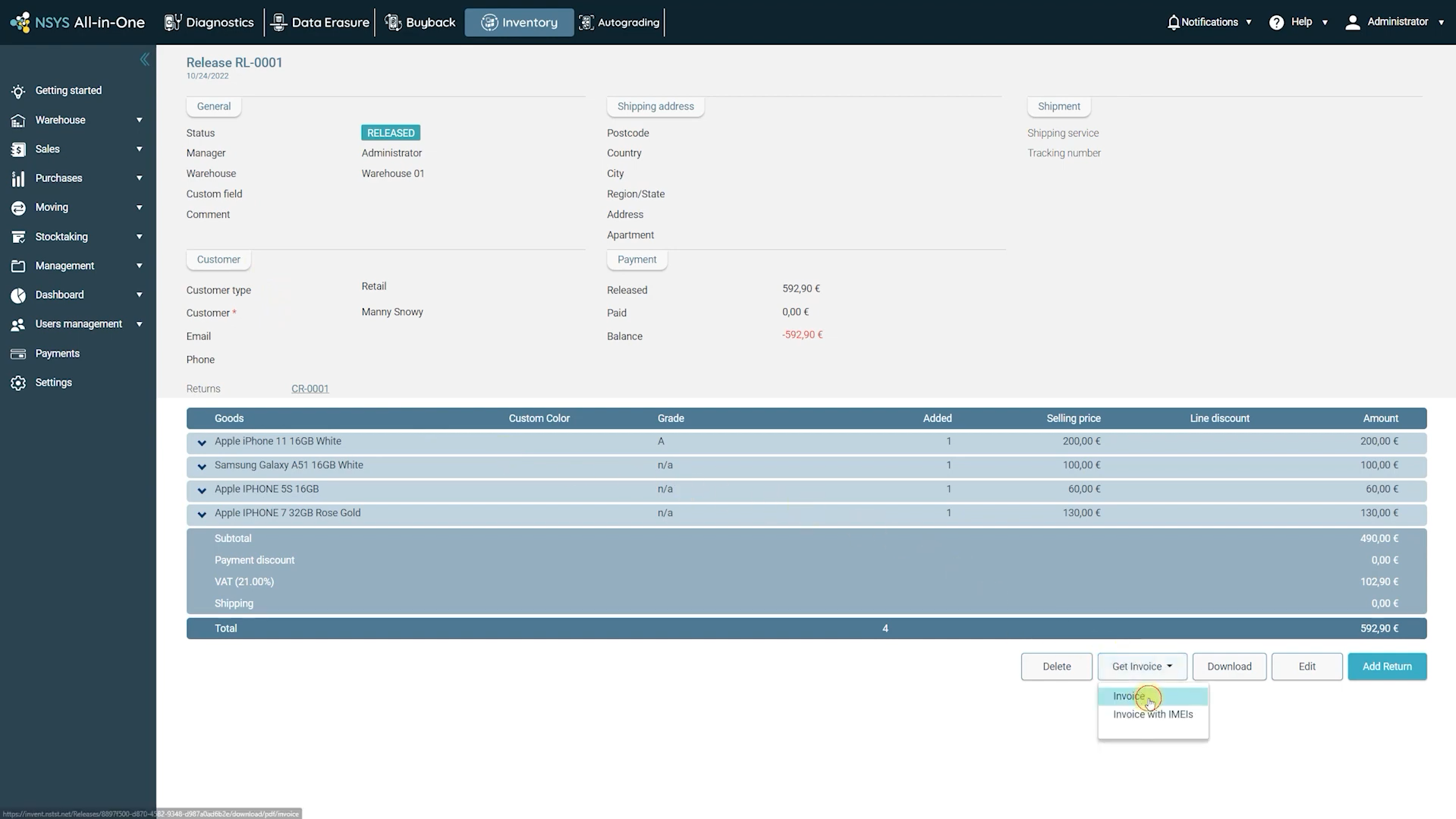Screen dimensions: 1456x819
Task: Select the Shipping address section tab
Action: (656, 106)
